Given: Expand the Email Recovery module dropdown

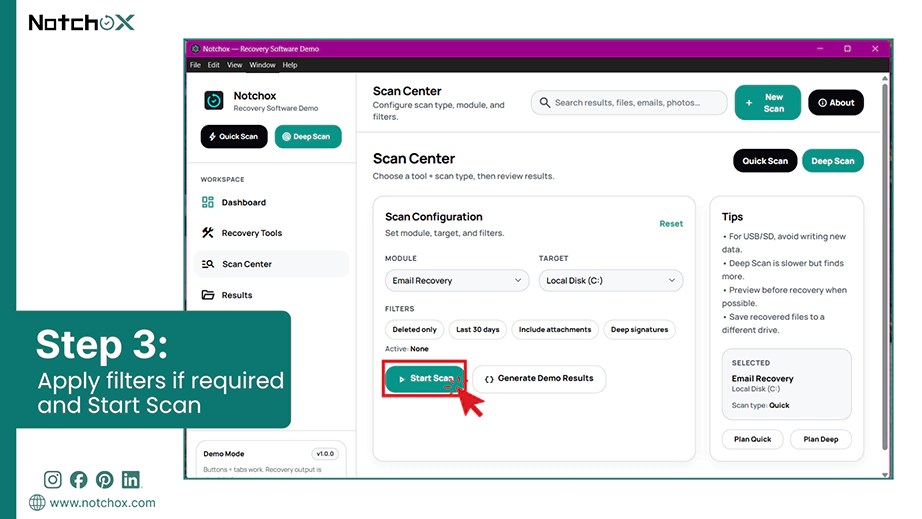Looking at the screenshot, I should pyautogui.click(x=457, y=280).
